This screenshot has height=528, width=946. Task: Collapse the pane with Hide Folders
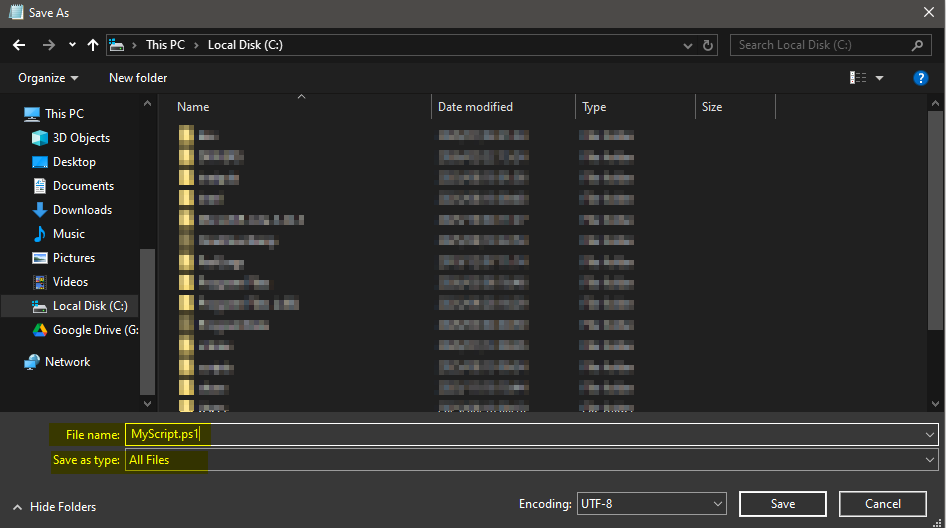pyautogui.click(x=54, y=507)
